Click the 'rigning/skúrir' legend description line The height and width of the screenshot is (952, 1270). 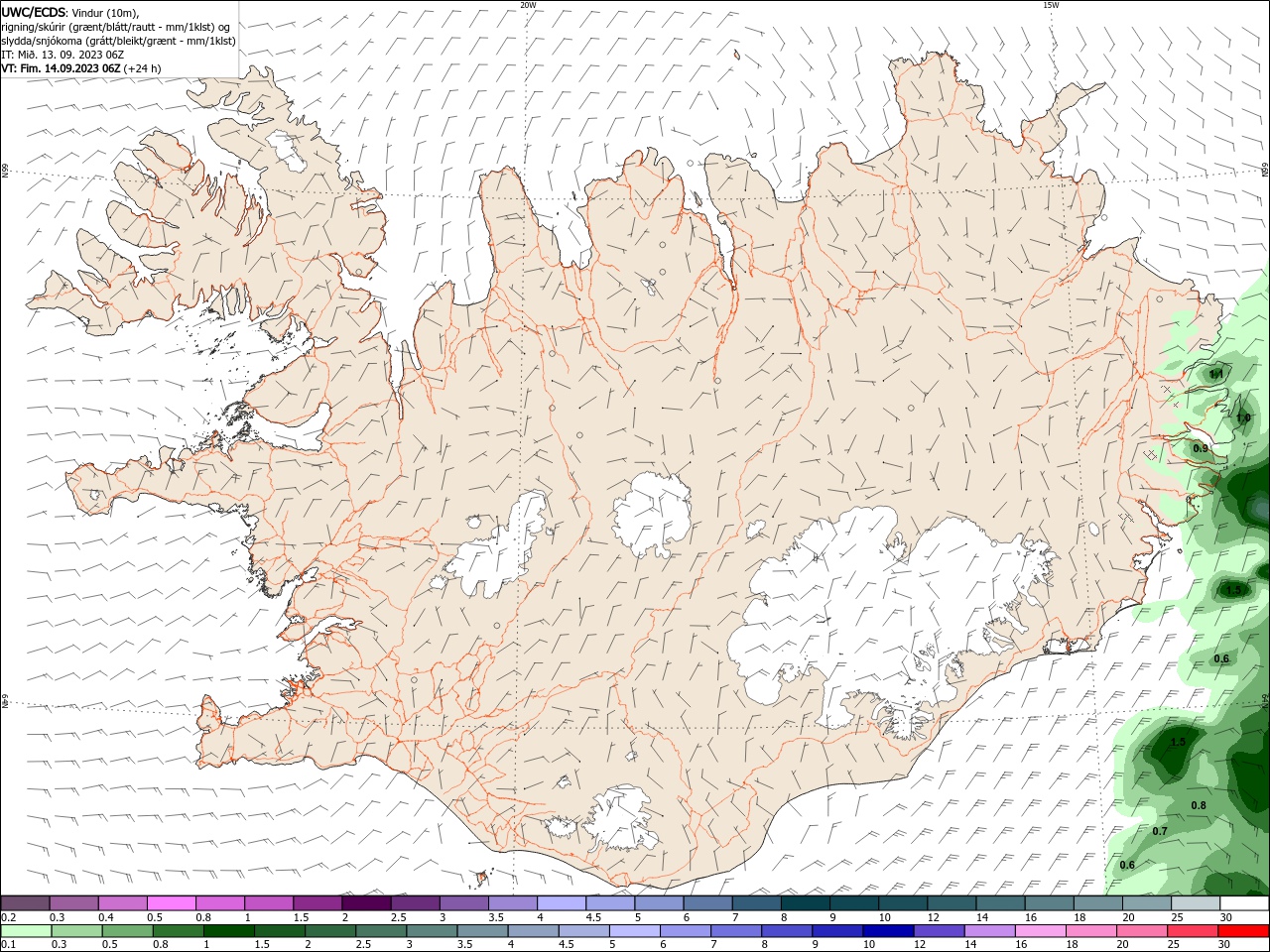pyautogui.click(x=115, y=27)
